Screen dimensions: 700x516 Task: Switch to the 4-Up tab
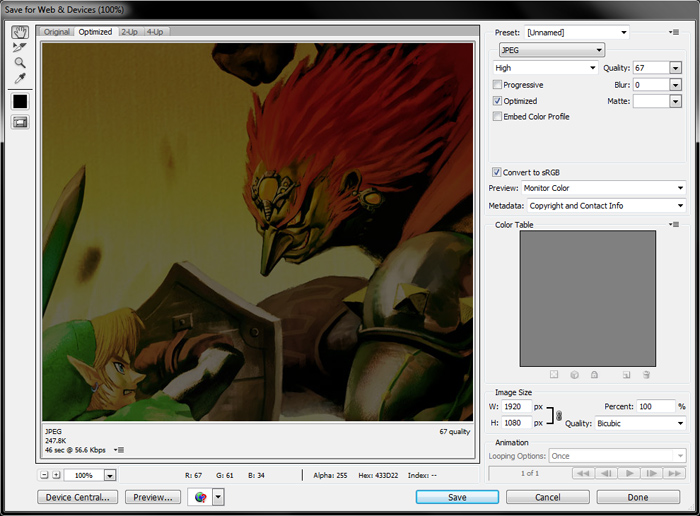click(x=155, y=32)
